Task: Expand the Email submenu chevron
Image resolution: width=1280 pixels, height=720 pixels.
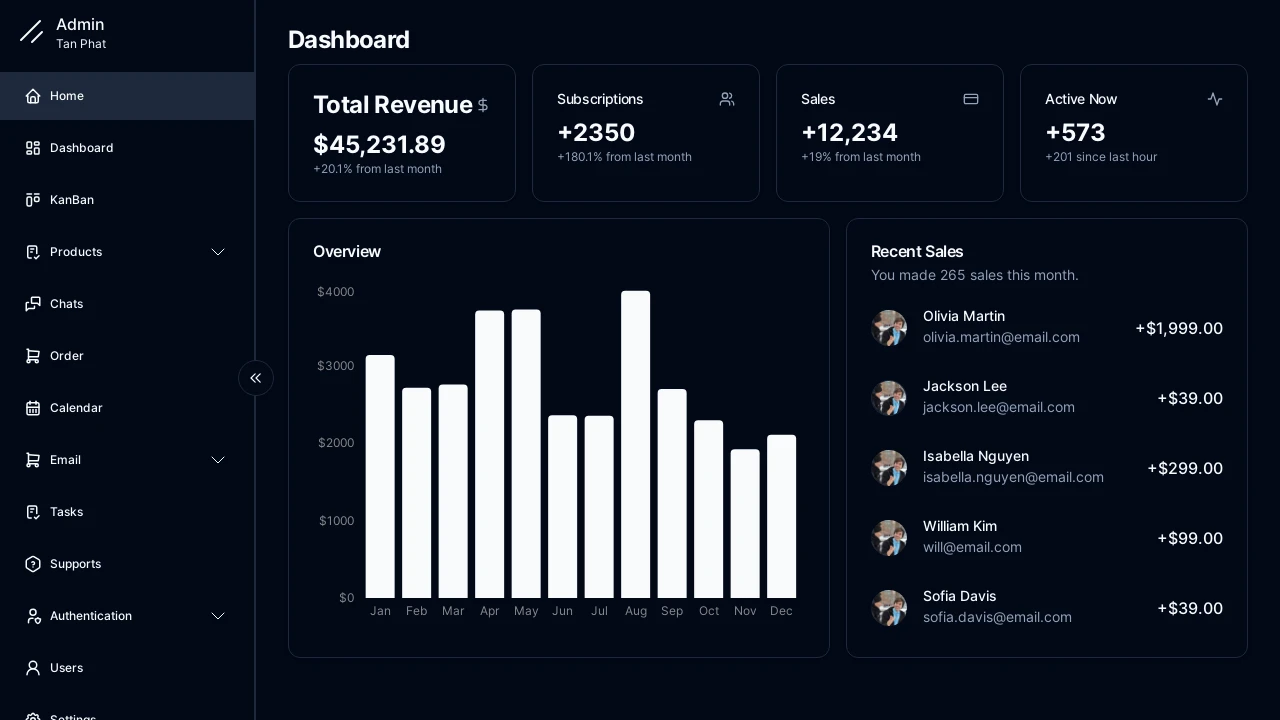Action: pyautogui.click(x=218, y=460)
